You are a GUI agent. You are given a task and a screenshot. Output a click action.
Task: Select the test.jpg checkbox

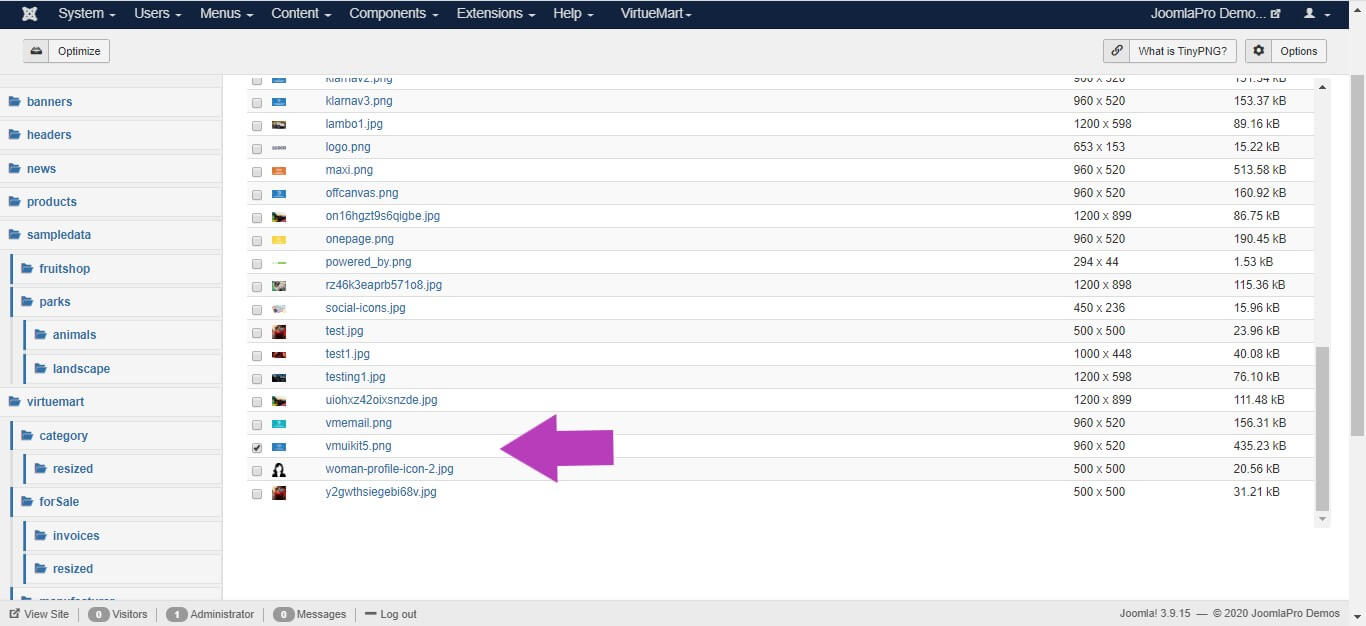(x=257, y=332)
